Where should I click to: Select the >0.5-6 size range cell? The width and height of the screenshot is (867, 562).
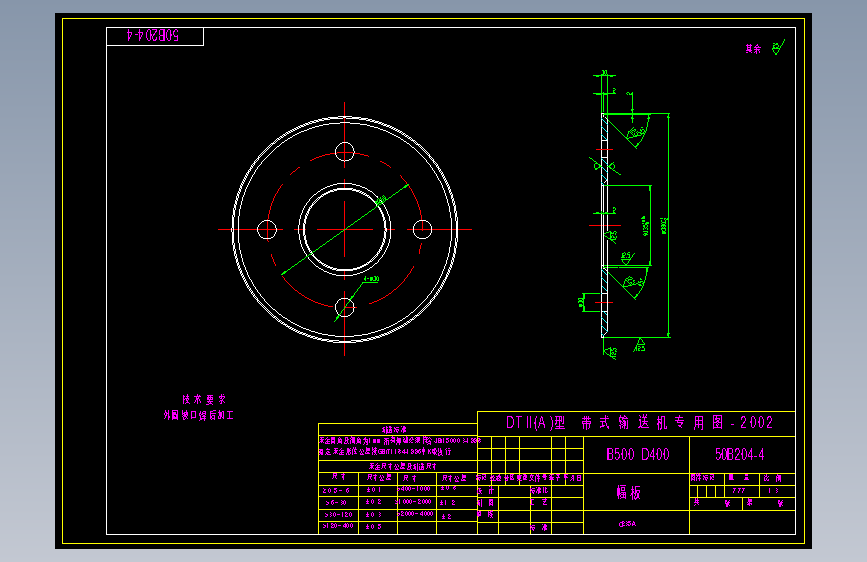(336, 491)
